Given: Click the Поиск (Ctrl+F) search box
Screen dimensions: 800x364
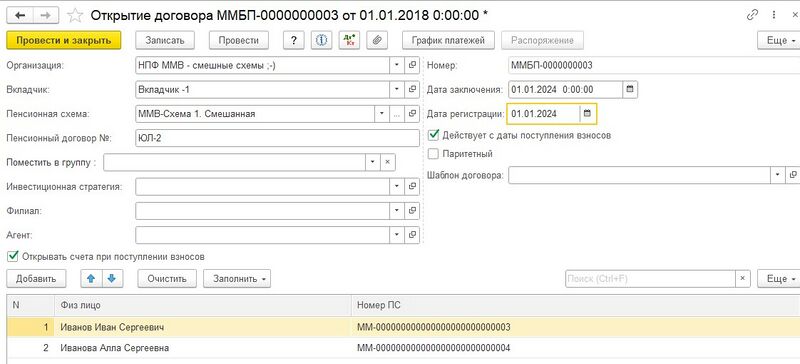Looking at the screenshot, I should click(650, 279).
